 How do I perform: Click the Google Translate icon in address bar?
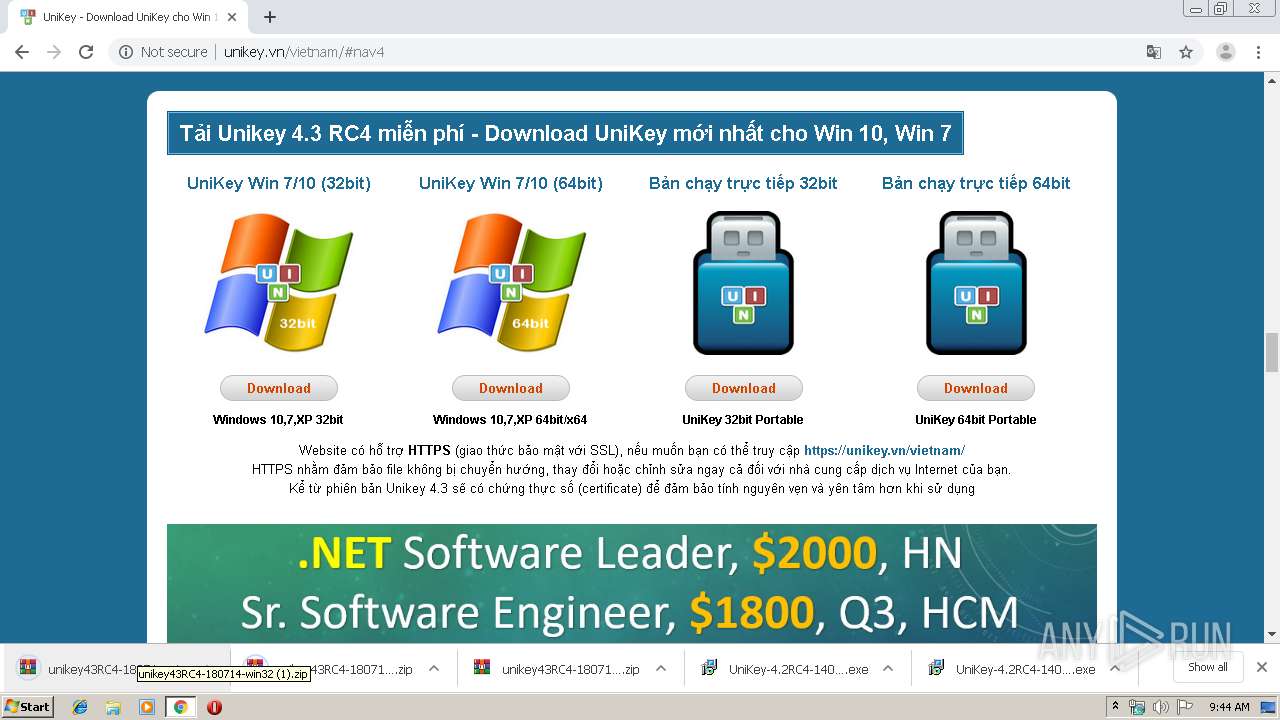pyautogui.click(x=1153, y=52)
